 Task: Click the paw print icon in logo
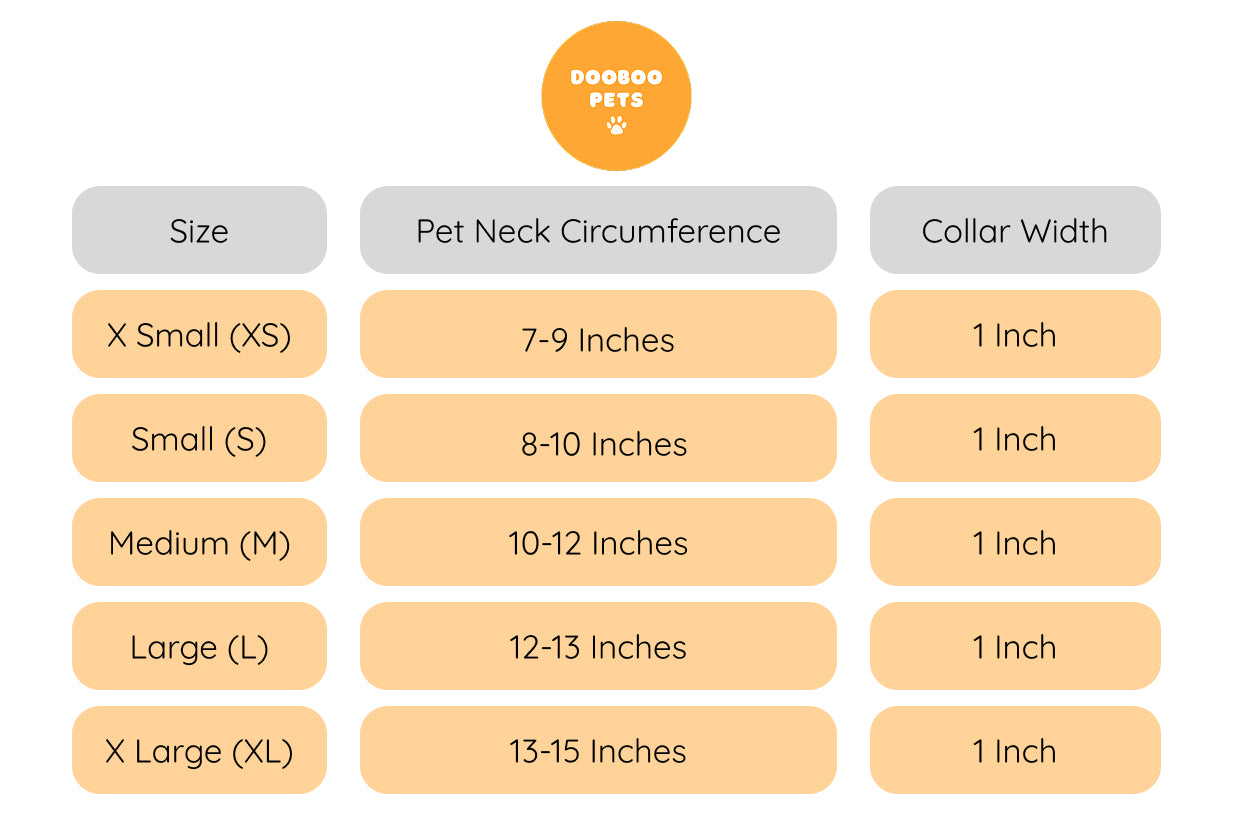point(616,125)
